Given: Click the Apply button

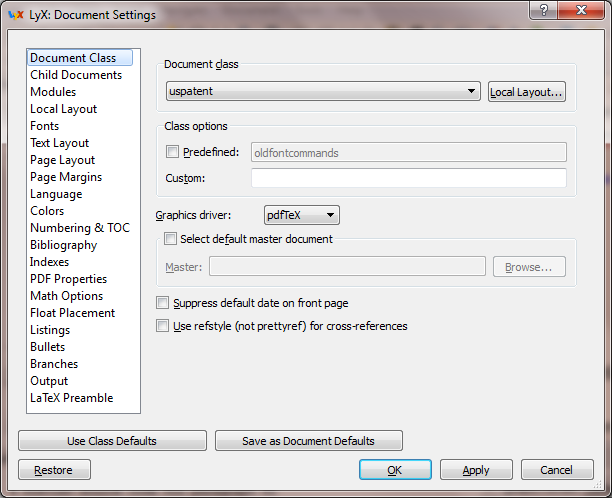Looking at the screenshot, I should [x=476, y=470].
